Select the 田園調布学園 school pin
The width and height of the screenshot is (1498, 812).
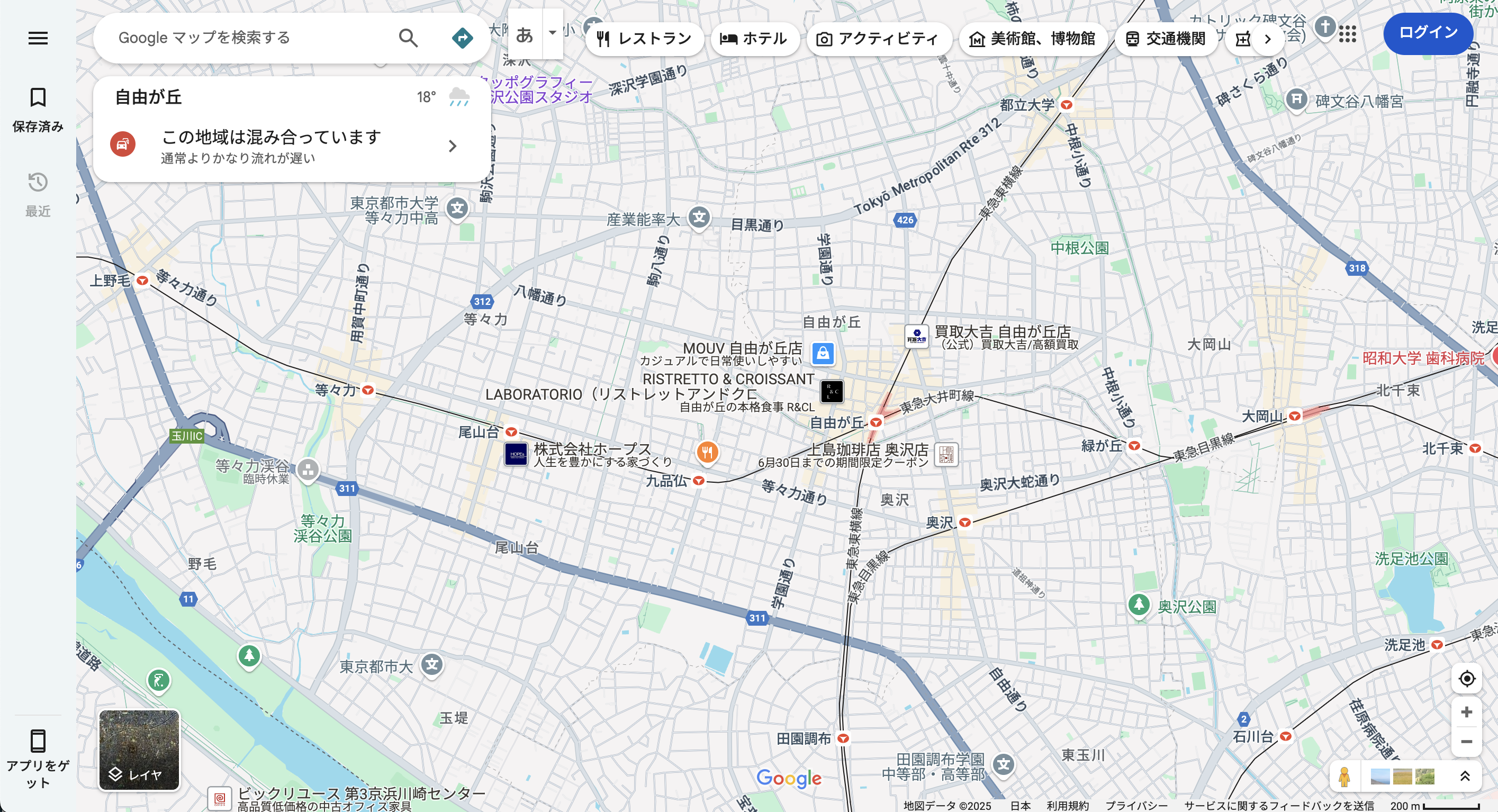pos(1004,765)
